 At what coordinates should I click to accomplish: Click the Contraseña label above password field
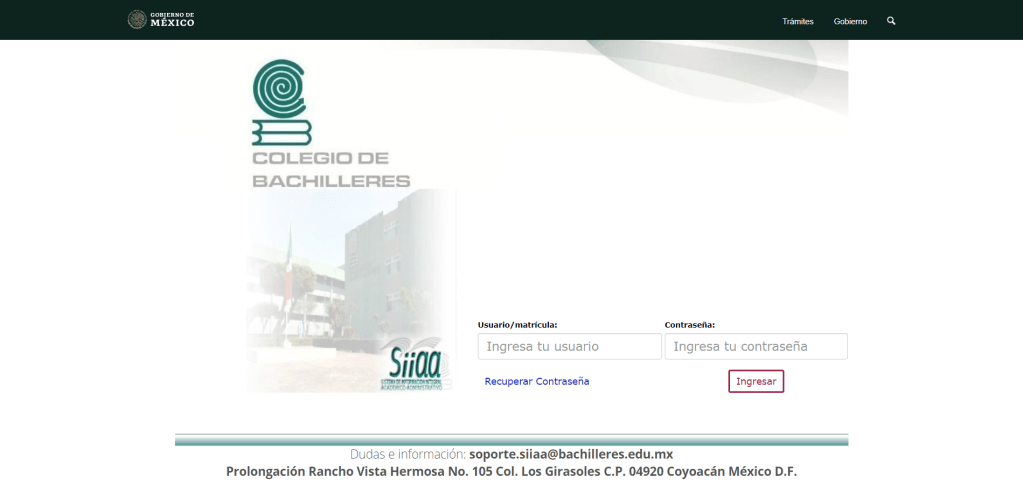point(690,325)
